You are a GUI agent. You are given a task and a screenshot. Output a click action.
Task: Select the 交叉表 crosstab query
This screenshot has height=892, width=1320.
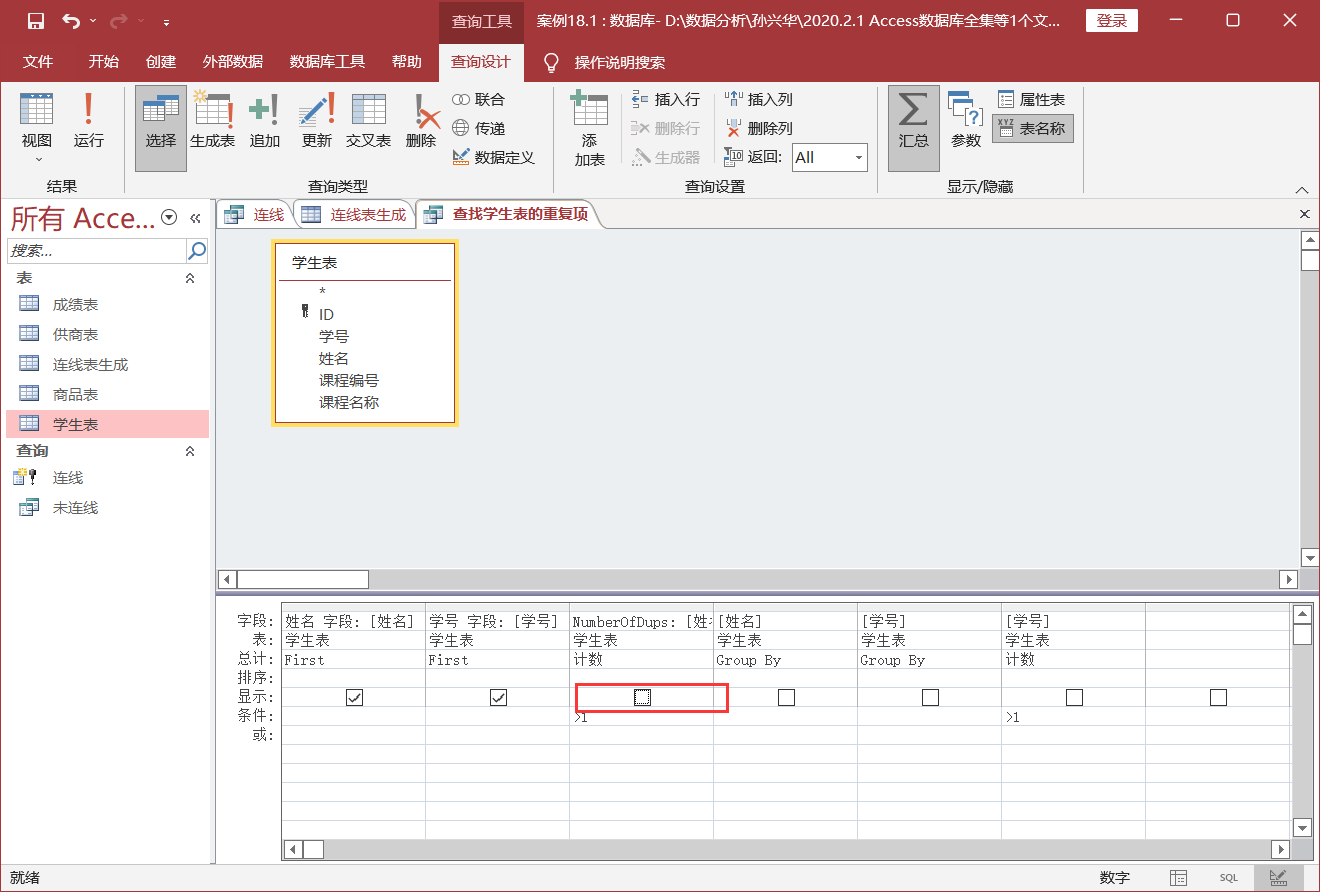(369, 120)
